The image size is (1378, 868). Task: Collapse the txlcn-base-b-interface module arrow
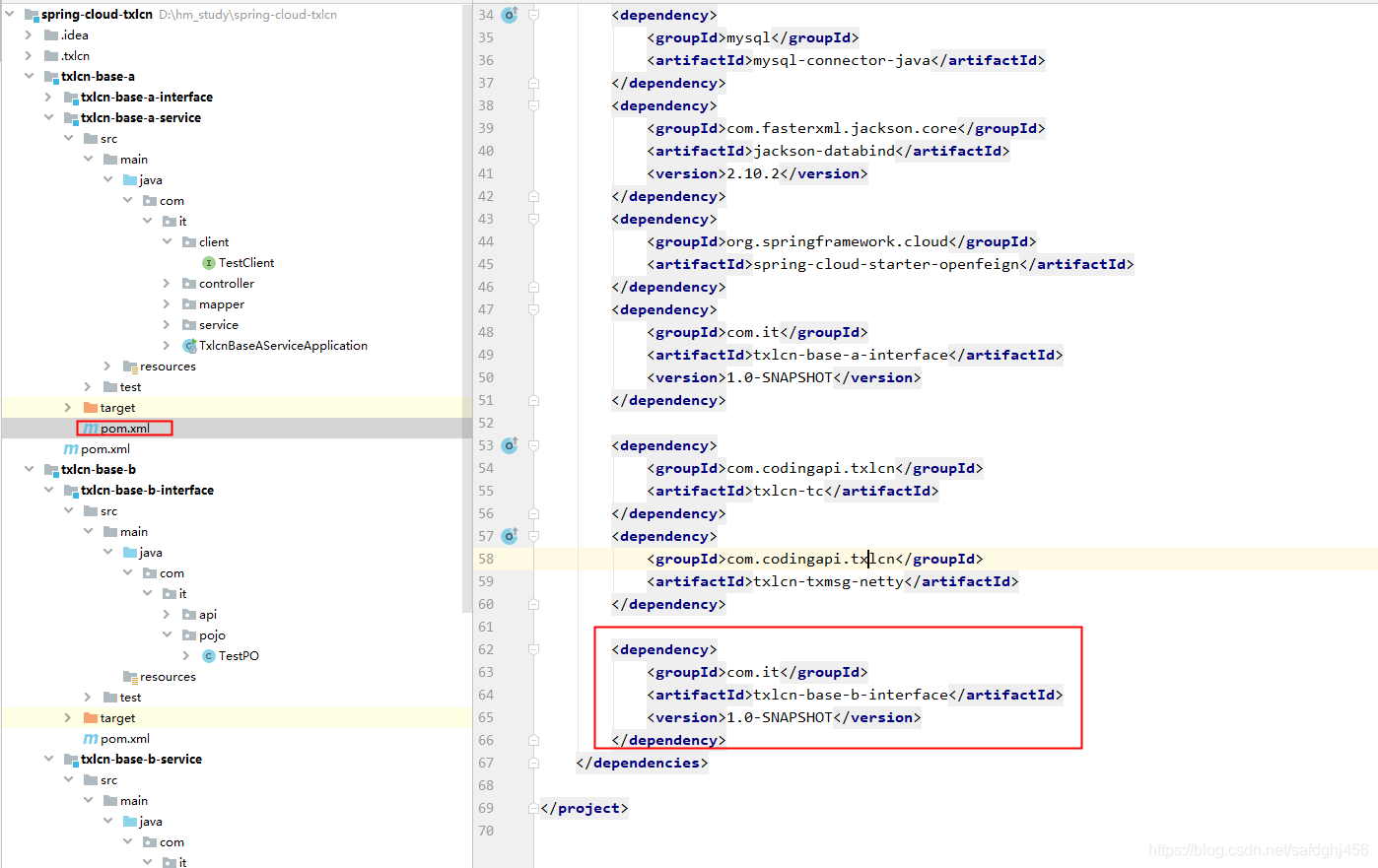[48, 491]
